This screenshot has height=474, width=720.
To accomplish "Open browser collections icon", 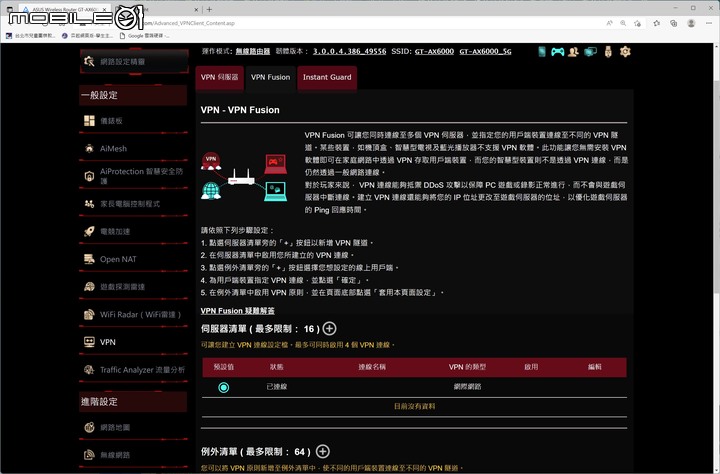I will 674,23.
